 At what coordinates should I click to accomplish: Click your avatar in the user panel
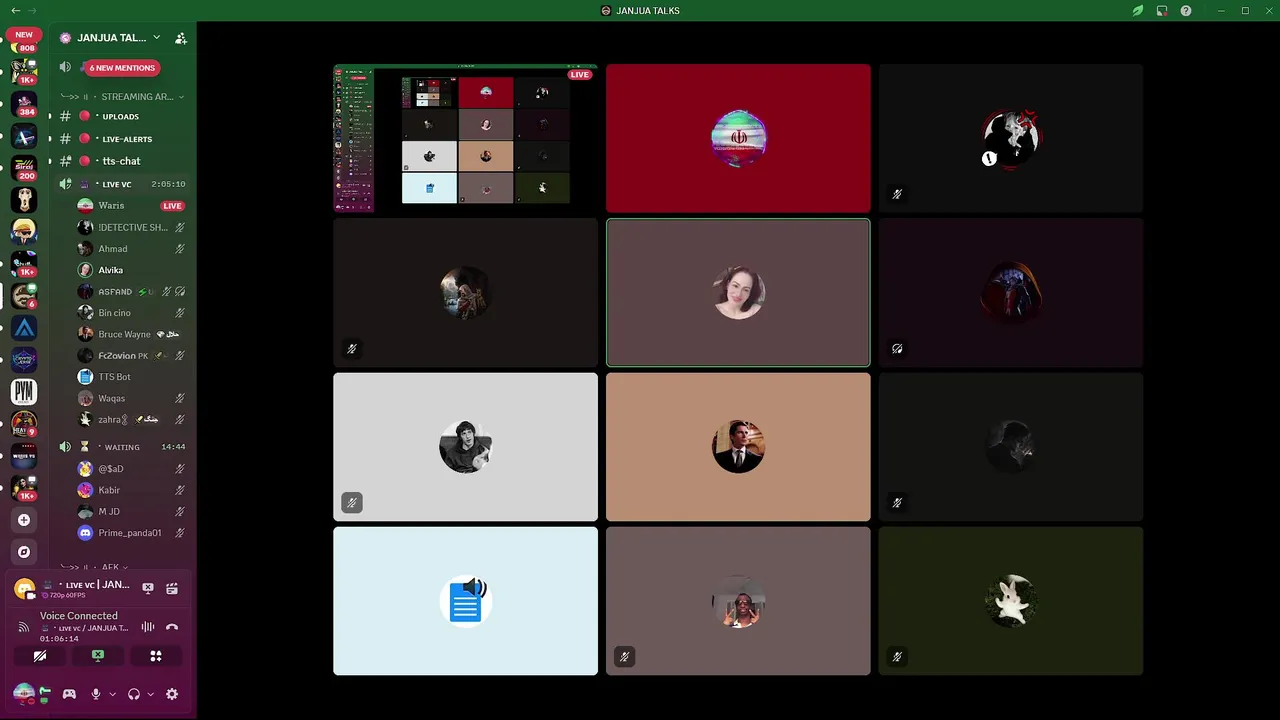click(x=23, y=693)
